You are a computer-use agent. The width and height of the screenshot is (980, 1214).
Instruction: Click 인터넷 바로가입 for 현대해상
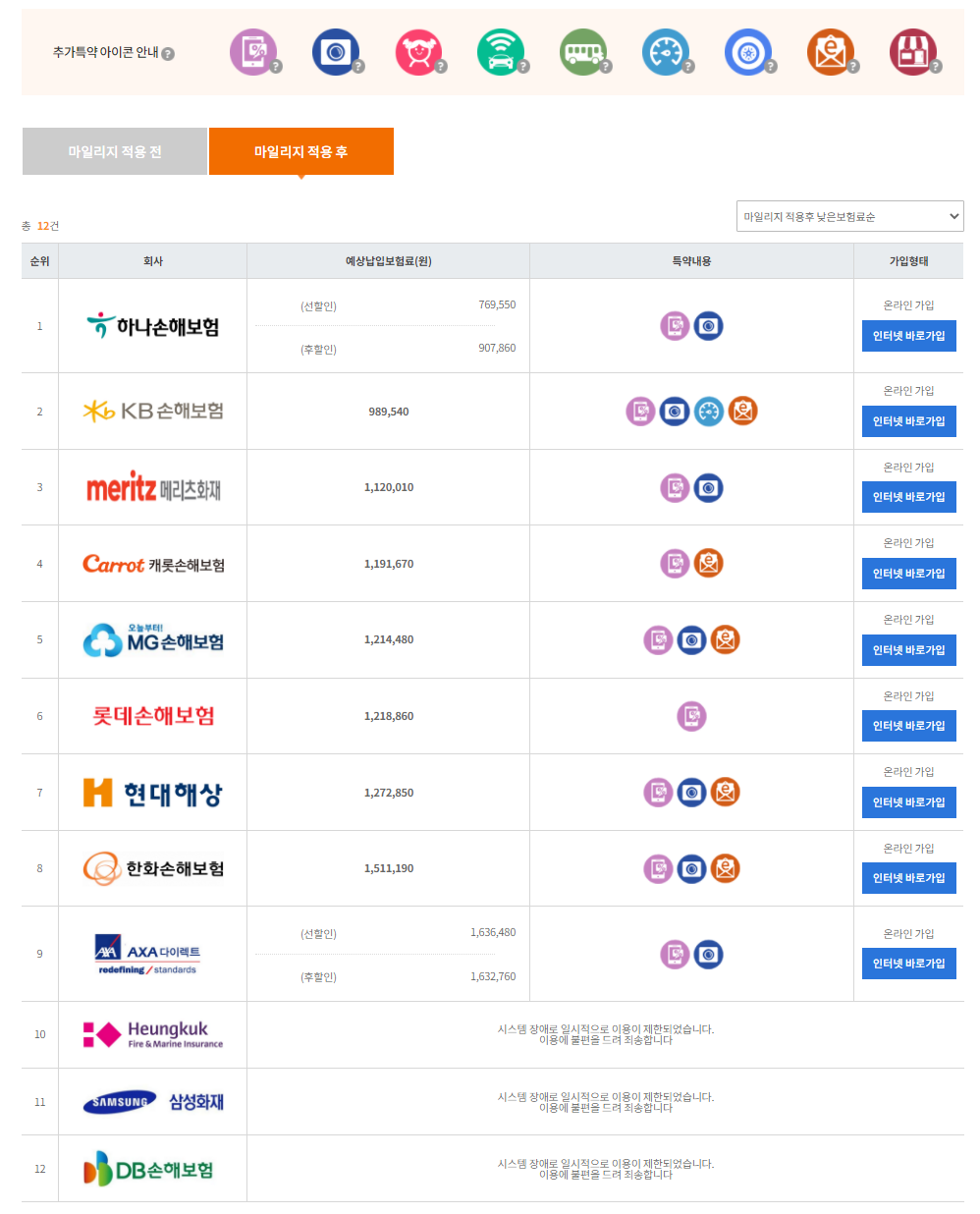point(908,802)
